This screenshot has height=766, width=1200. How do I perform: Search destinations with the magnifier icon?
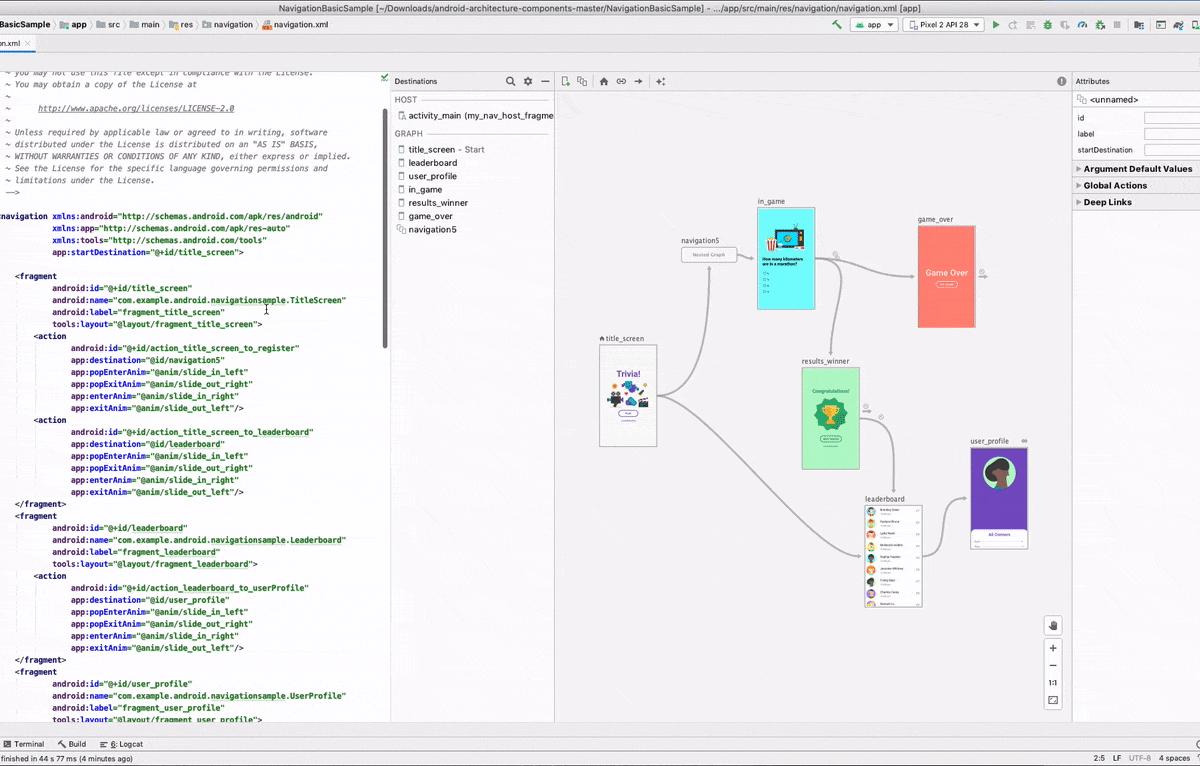click(510, 82)
